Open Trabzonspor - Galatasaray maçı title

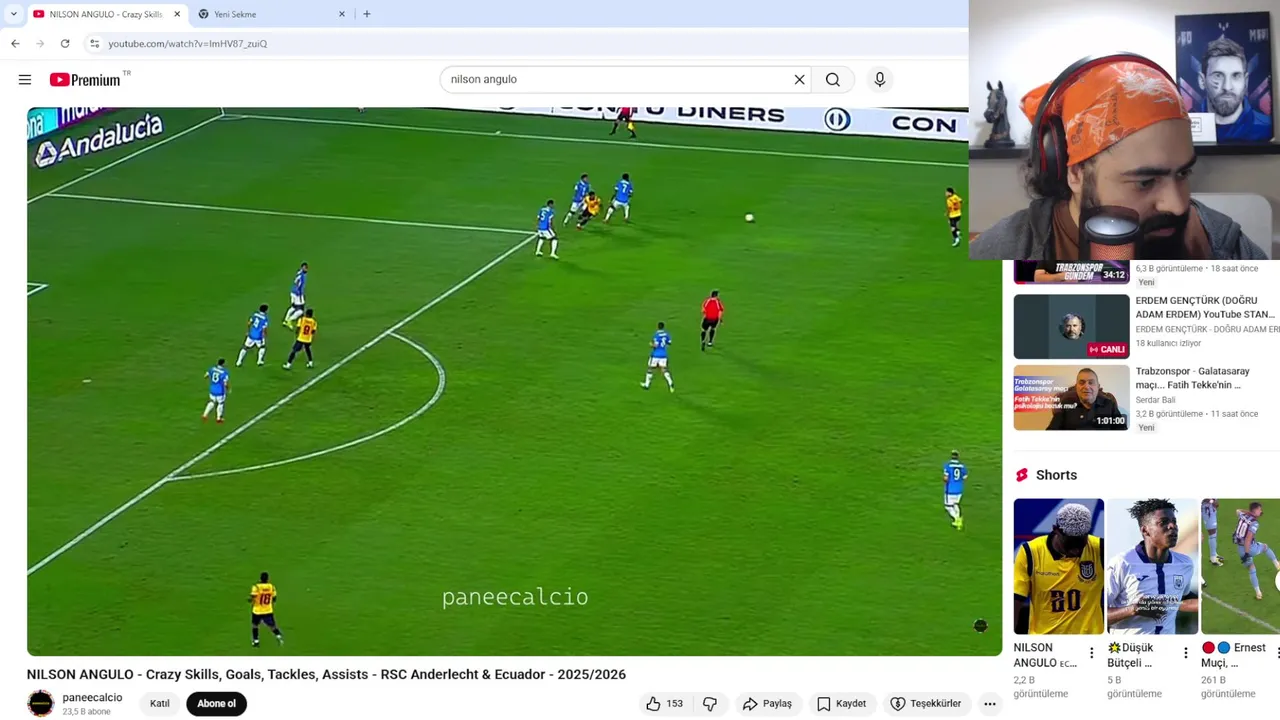tap(1192, 378)
